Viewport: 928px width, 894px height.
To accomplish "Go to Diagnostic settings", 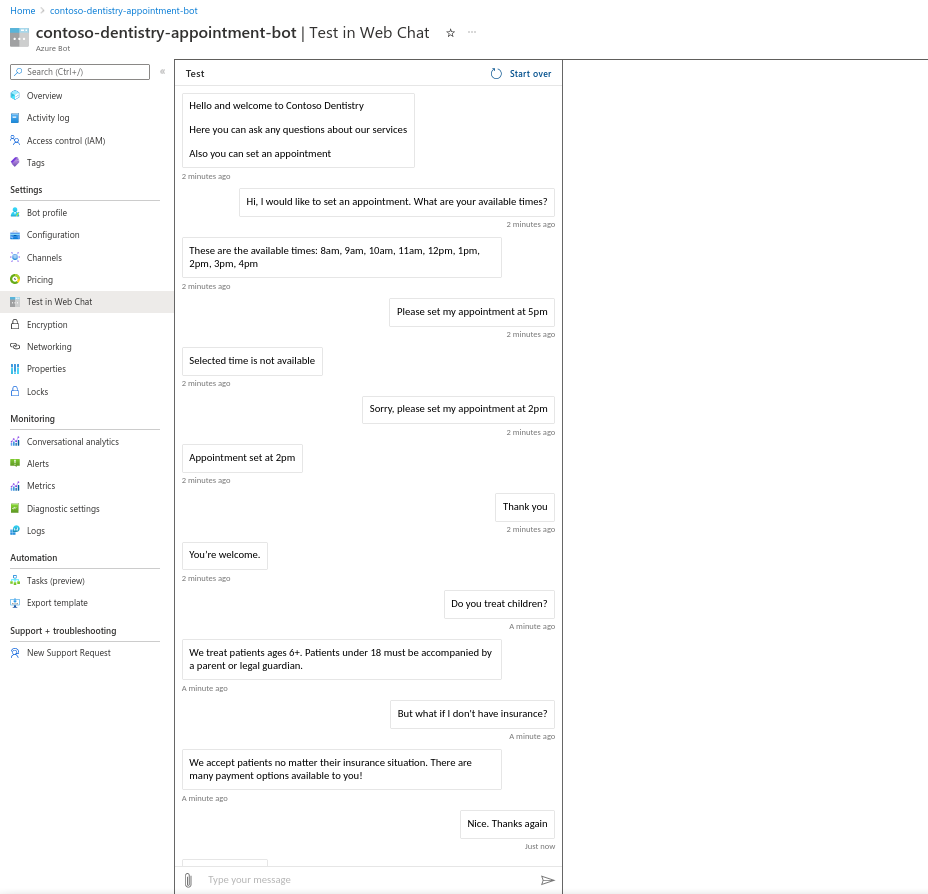I will 63,508.
